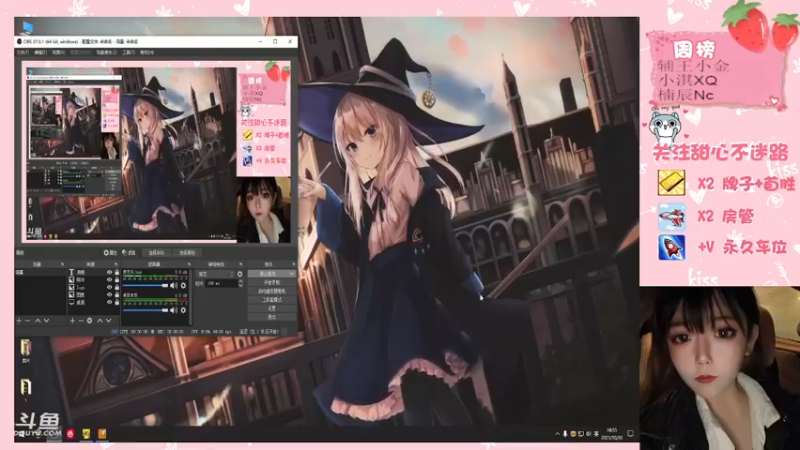
Task: Toggle visibility eye of the source above Logo
Action: (109, 280)
